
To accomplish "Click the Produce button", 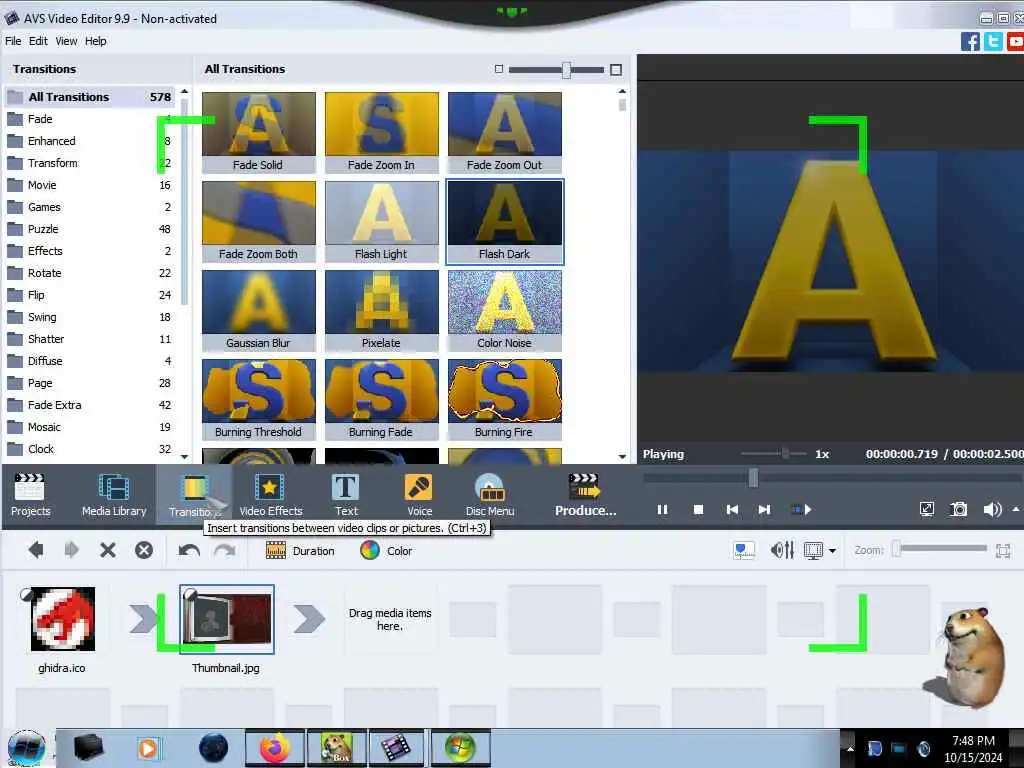I will 585,494.
